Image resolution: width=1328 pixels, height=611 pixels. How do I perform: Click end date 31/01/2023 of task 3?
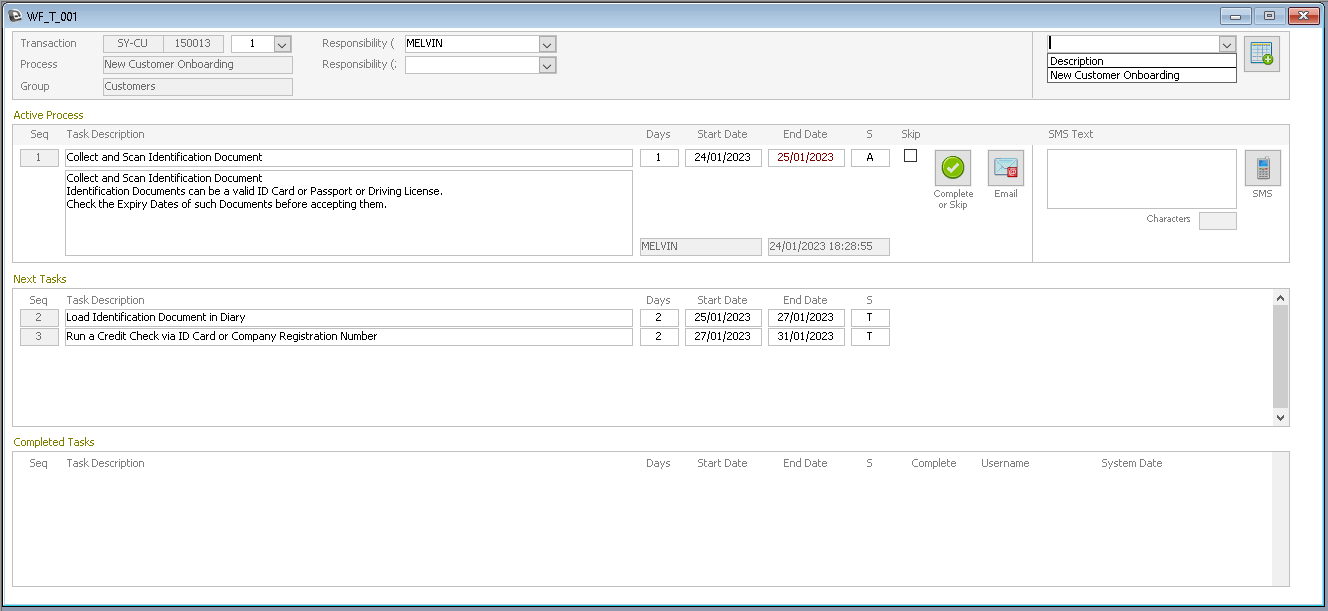806,337
